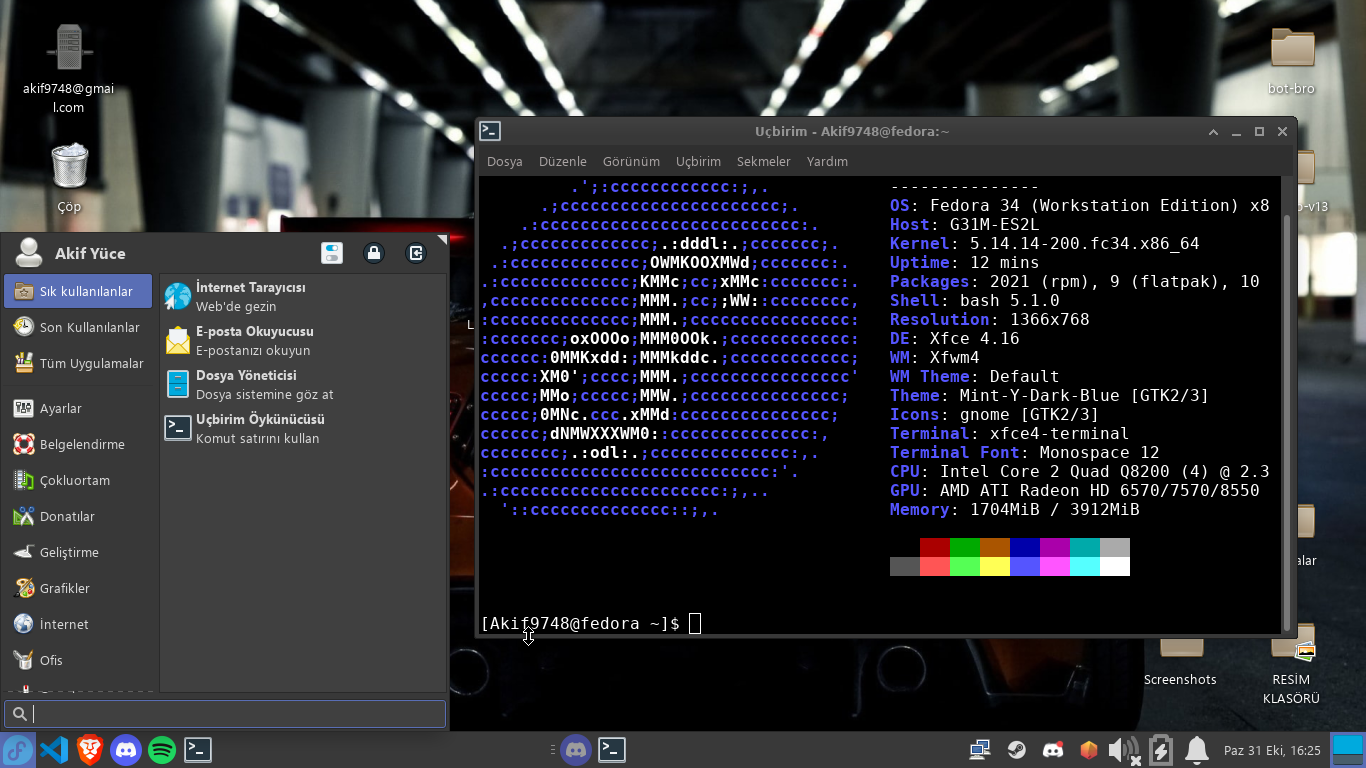Open the Uçbirim menu in terminal
Image resolution: width=1366 pixels, height=768 pixels.
pos(698,161)
